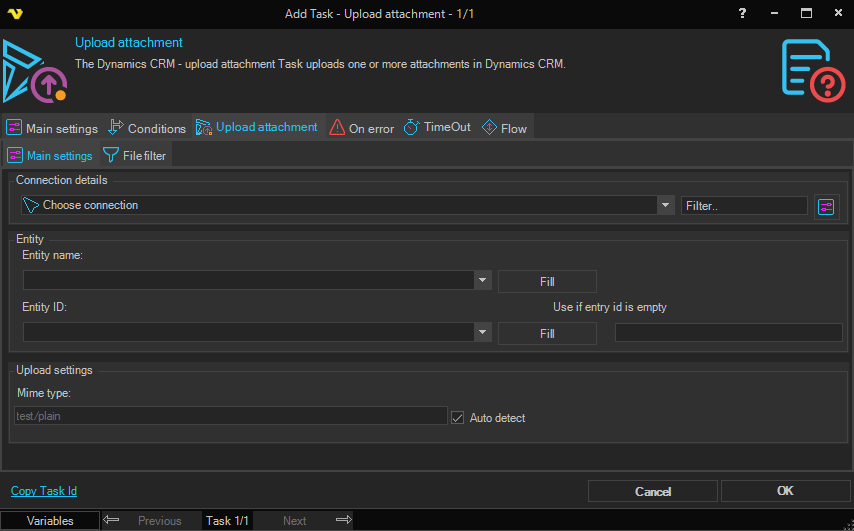Click the Upload attachment task logo icon

[35, 71]
